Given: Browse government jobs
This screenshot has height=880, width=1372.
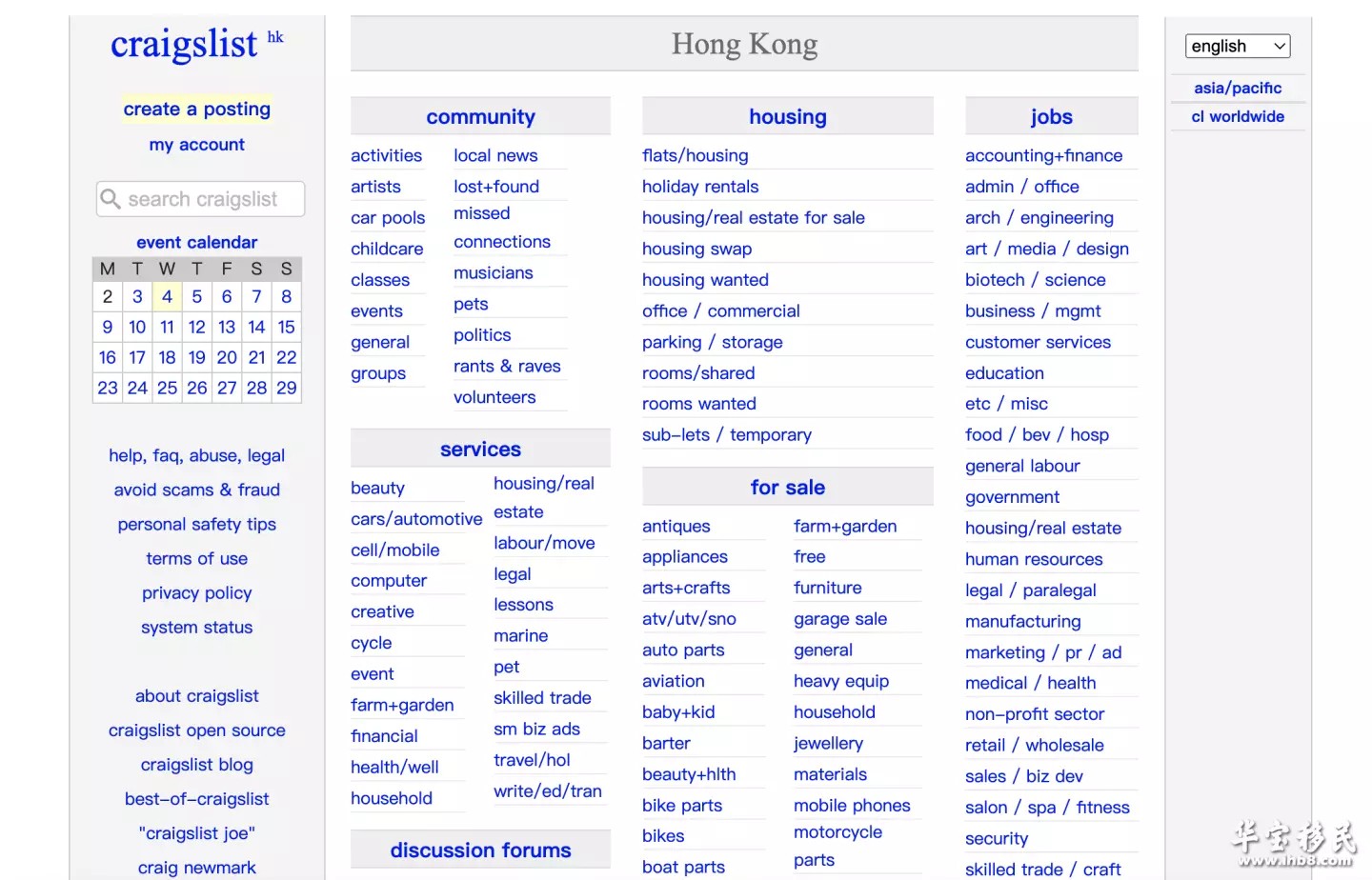Looking at the screenshot, I should pos(1012,497).
